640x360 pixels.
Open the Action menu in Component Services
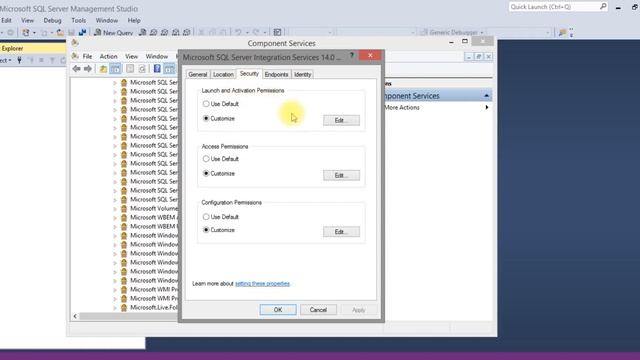point(108,56)
